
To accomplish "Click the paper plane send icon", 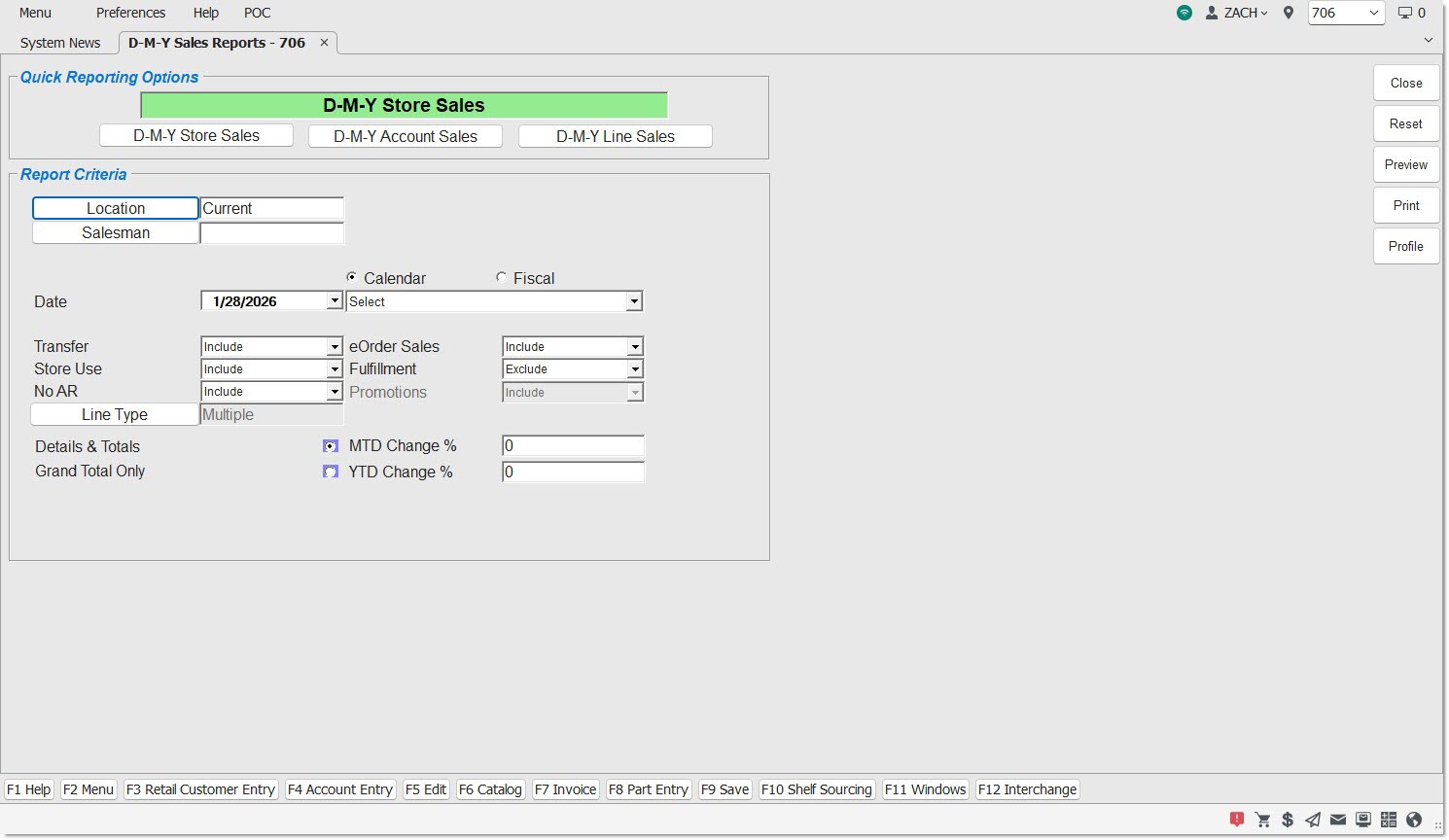I will (1313, 820).
